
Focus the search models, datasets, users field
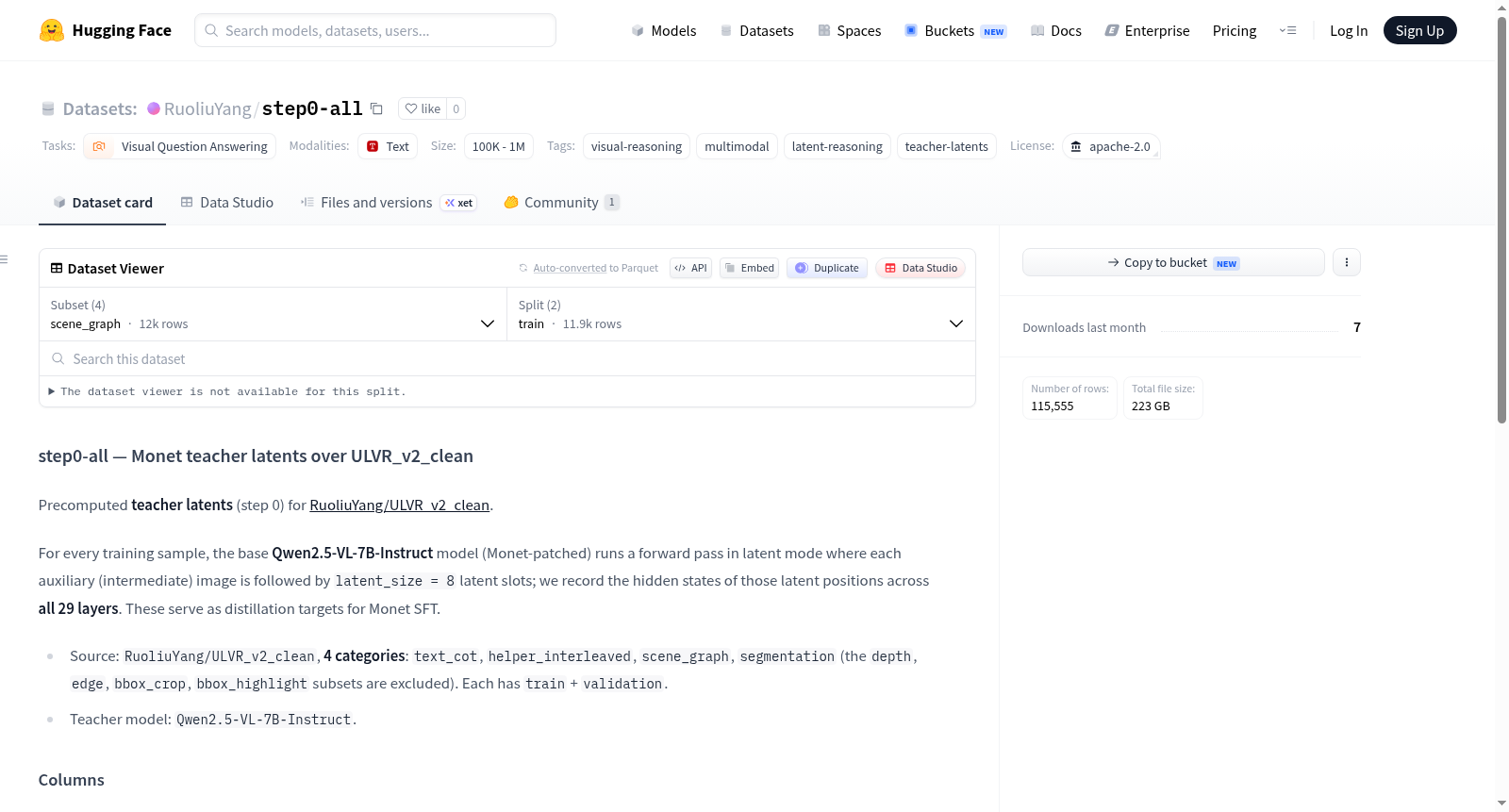(x=375, y=30)
